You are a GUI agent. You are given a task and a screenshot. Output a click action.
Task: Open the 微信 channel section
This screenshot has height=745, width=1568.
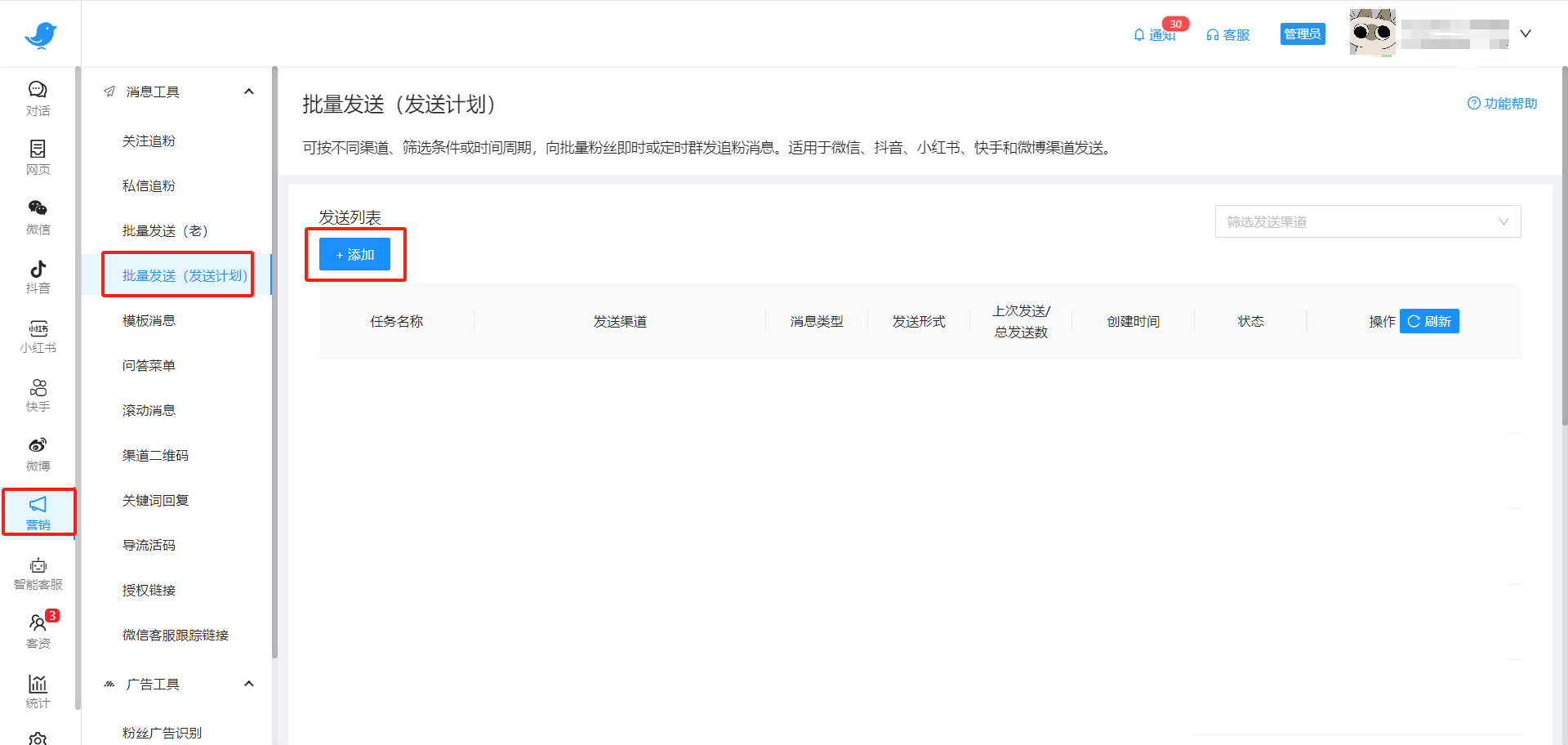click(x=38, y=216)
